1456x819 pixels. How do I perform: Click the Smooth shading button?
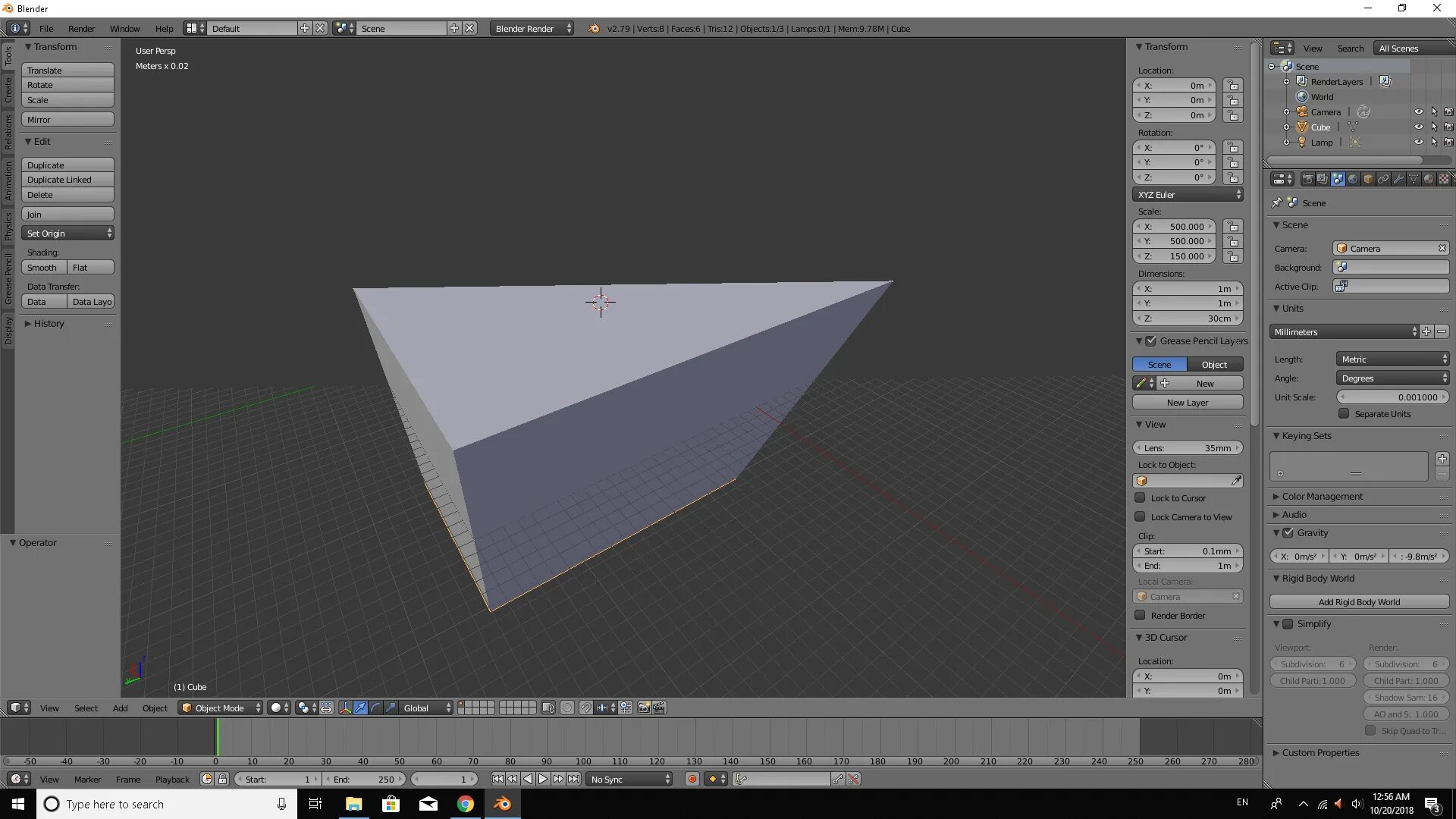coord(43,268)
